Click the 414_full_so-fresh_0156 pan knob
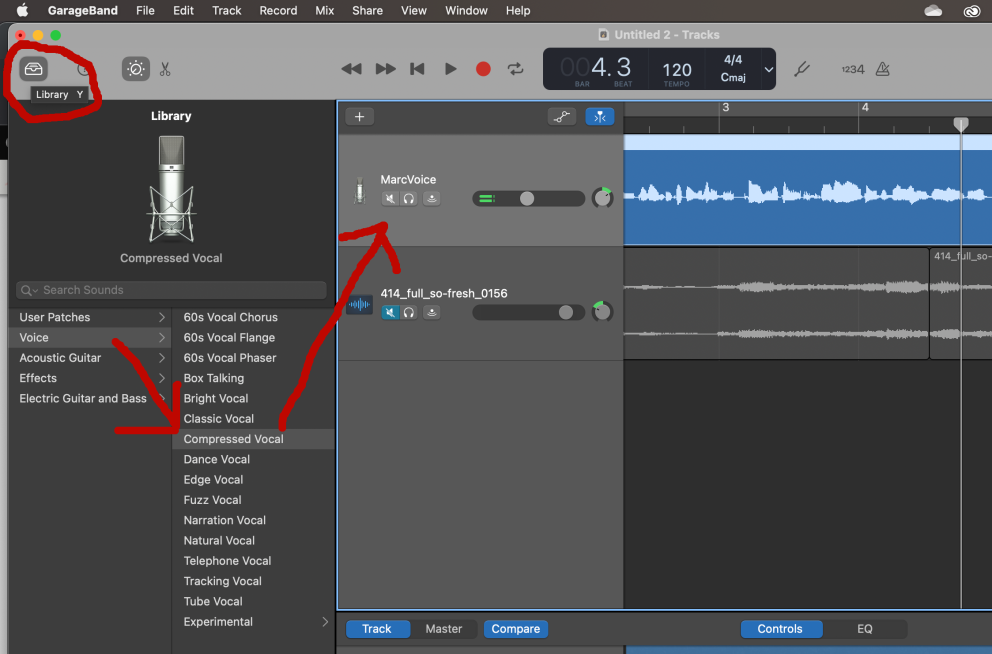The height and width of the screenshot is (654, 992). (602, 312)
